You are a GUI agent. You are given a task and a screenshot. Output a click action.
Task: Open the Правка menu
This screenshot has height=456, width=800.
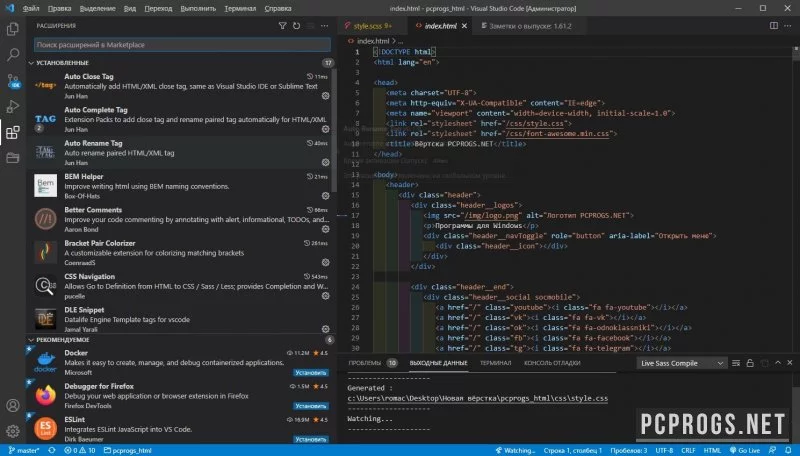click(x=59, y=9)
